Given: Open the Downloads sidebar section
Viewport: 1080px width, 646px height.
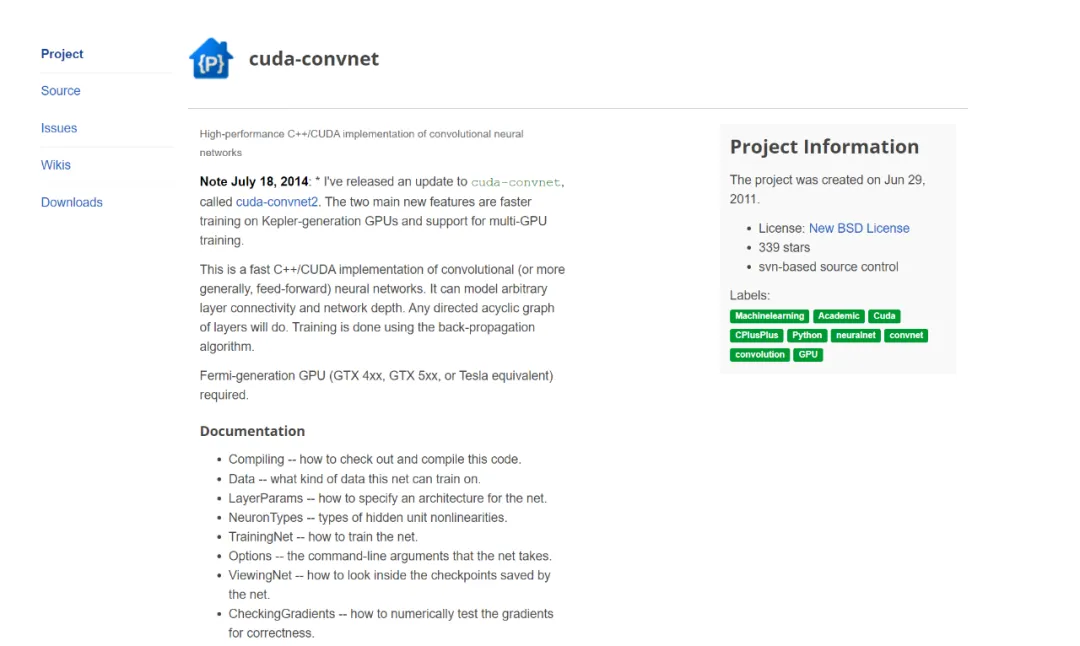Looking at the screenshot, I should 72,202.
